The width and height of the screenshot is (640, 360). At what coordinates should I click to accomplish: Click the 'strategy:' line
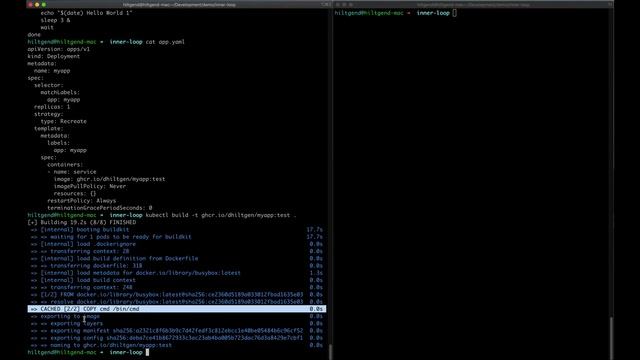(x=49, y=114)
